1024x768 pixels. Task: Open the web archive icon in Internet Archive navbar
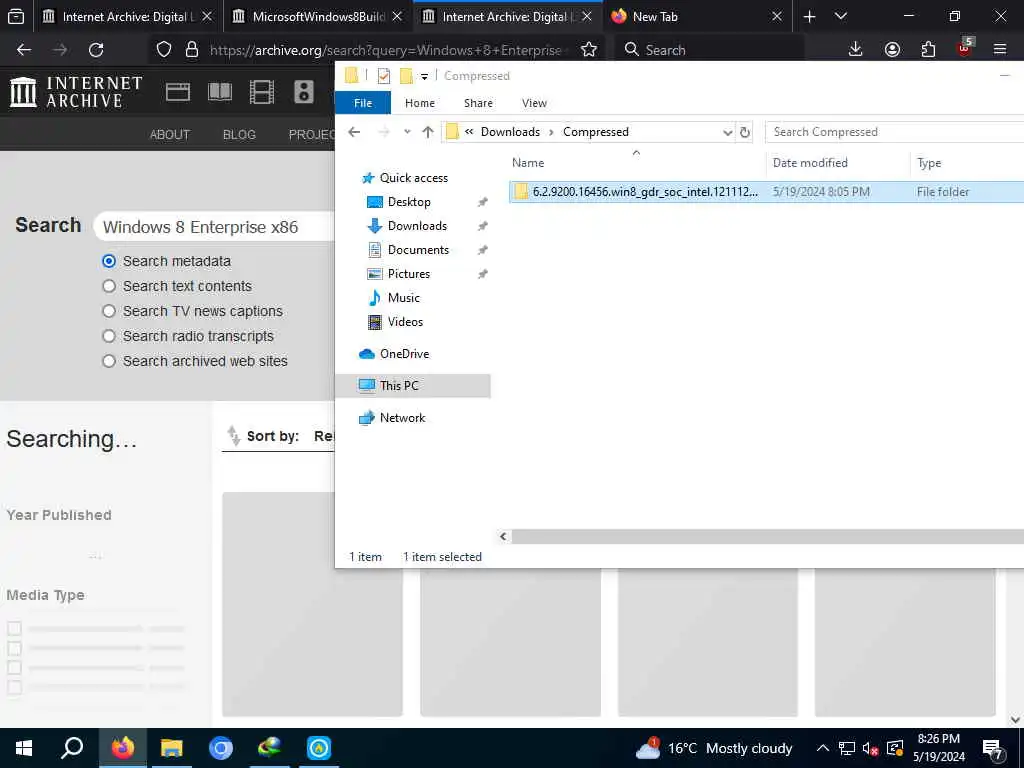(x=178, y=92)
